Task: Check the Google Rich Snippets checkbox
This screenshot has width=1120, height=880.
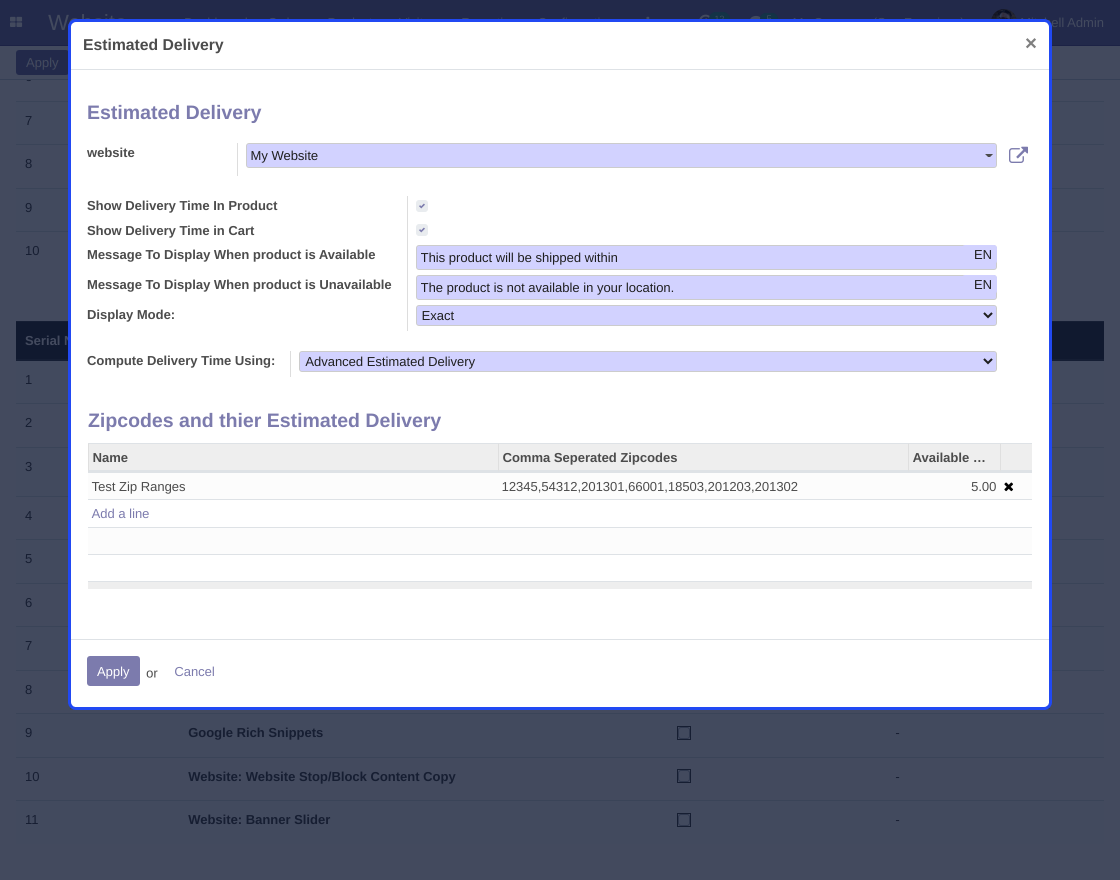Action: [x=684, y=733]
